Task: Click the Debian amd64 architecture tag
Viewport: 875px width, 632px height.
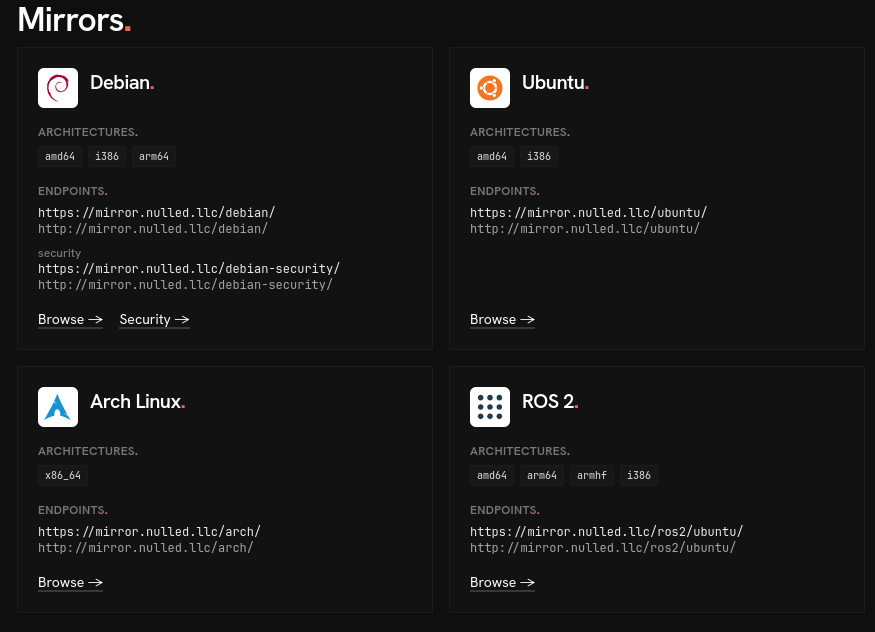Action: (60, 157)
